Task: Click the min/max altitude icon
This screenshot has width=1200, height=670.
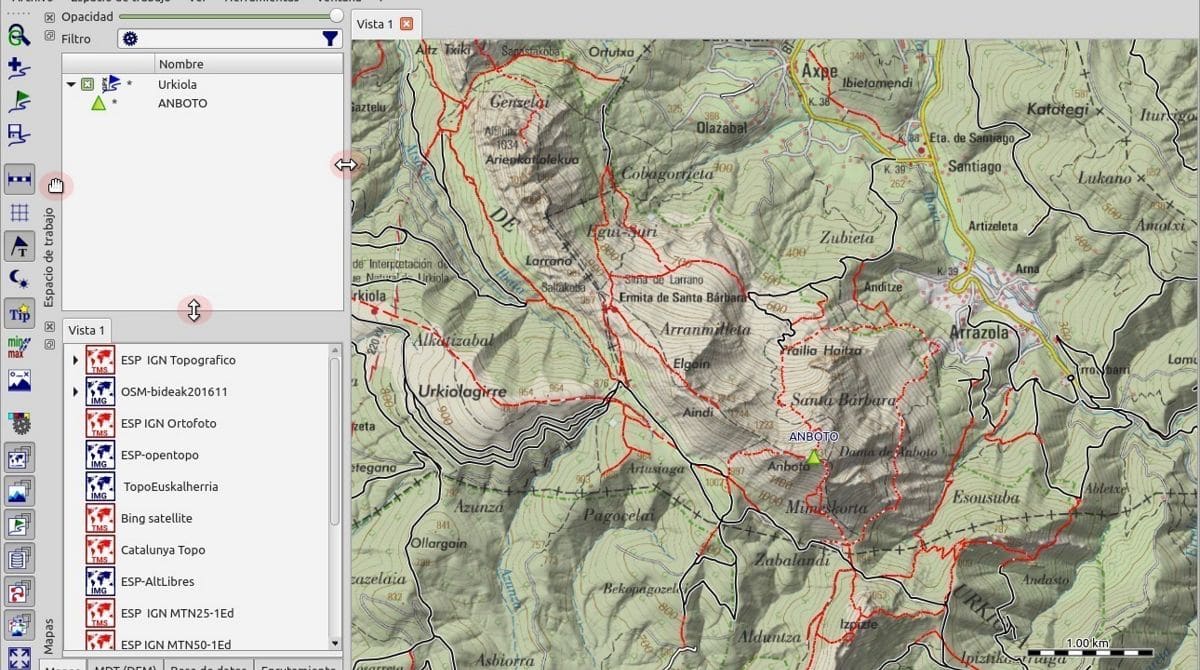Action: click(x=20, y=345)
